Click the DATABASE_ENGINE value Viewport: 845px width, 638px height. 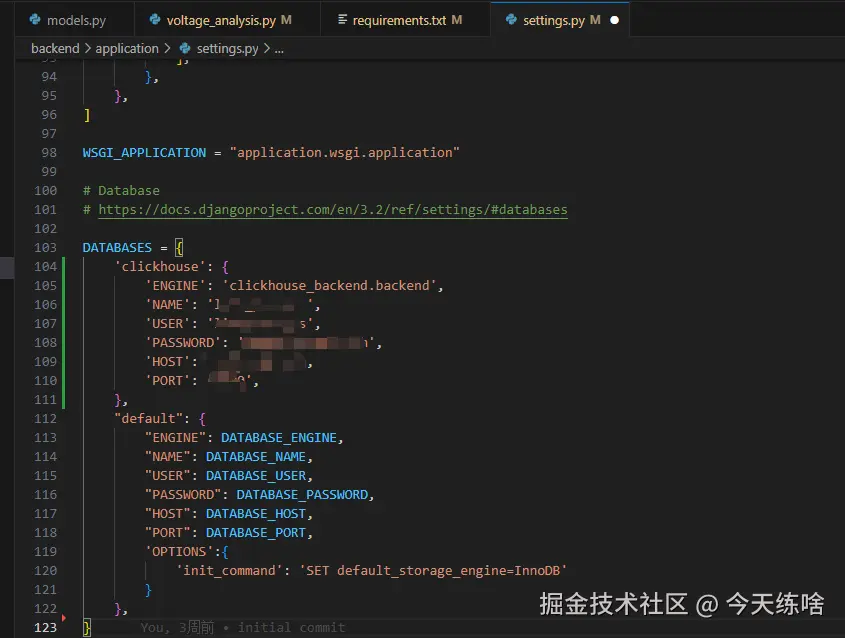(x=279, y=438)
